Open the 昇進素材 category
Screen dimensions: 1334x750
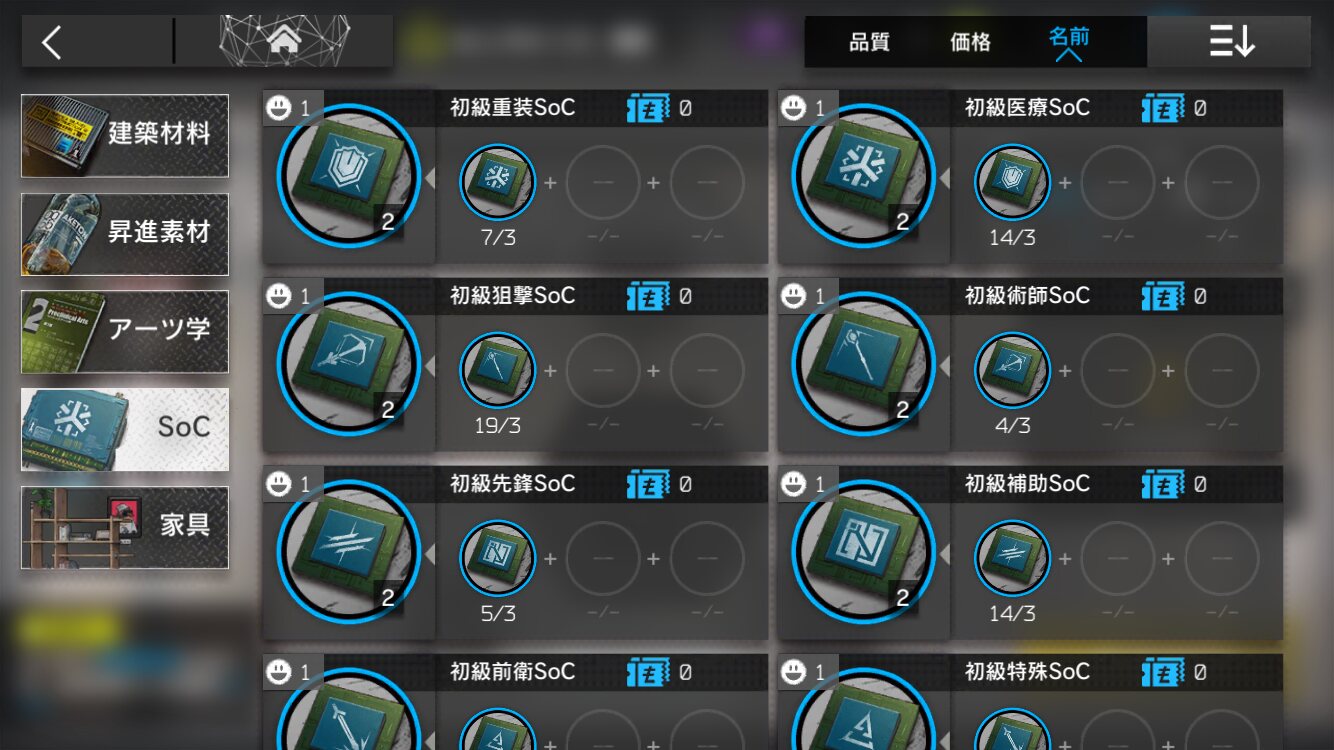125,233
